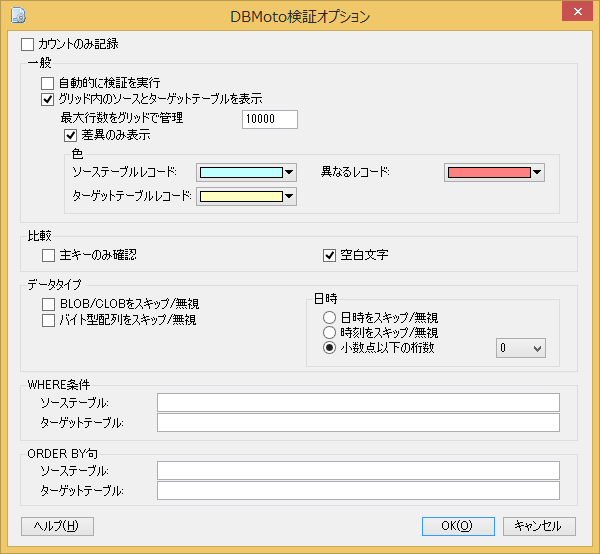The image size is (600, 554).
Task: Click ORDER BY句 ターゲットテーブル input field
Action: tap(358, 490)
